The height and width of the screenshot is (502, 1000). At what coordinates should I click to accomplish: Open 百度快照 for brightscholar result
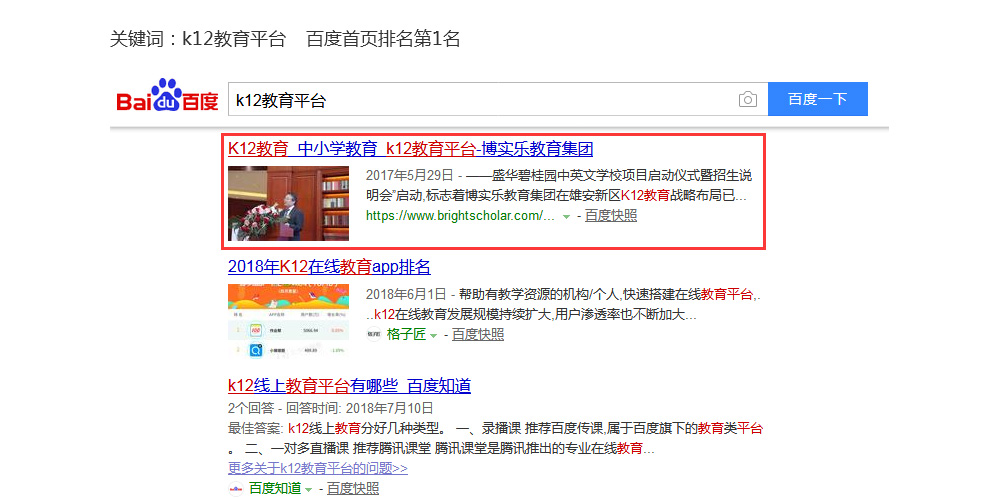611,216
